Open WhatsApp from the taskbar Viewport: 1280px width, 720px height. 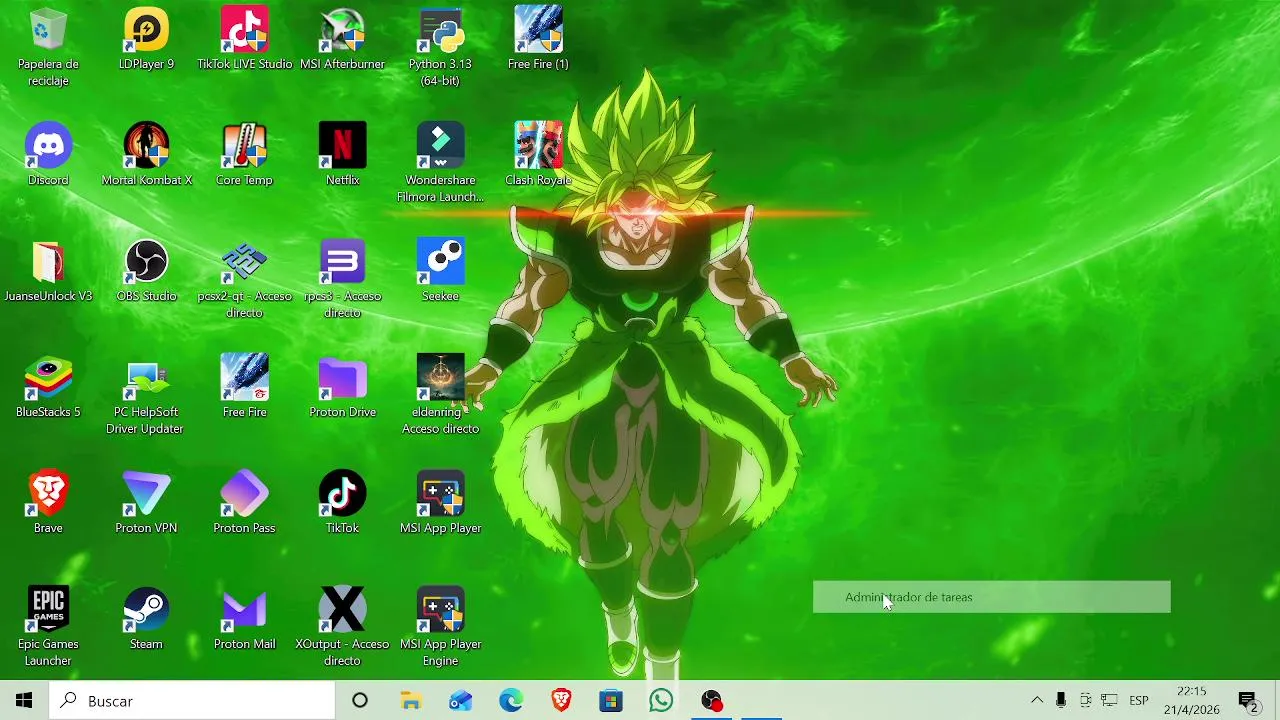pyautogui.click(x=661, y=701)
